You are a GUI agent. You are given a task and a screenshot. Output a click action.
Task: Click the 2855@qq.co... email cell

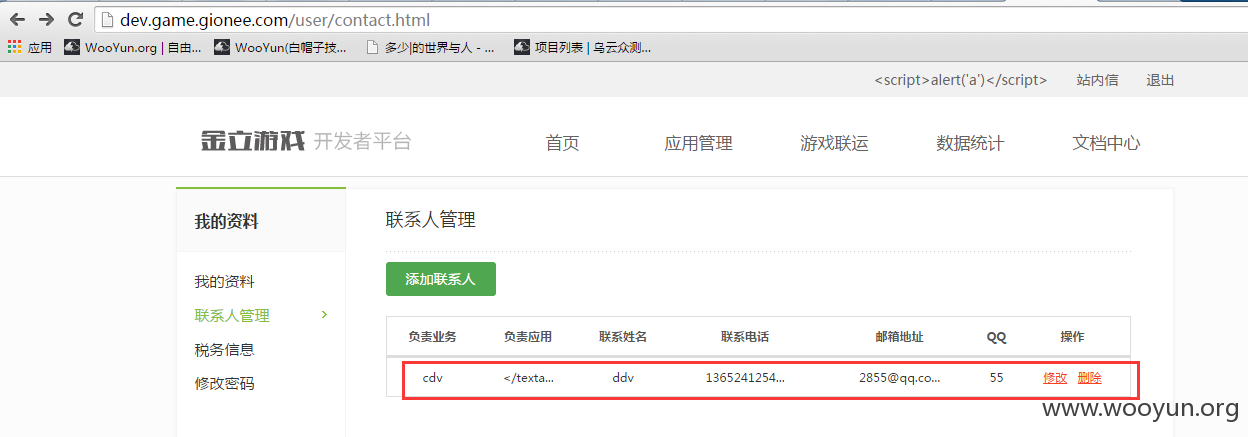899,378
